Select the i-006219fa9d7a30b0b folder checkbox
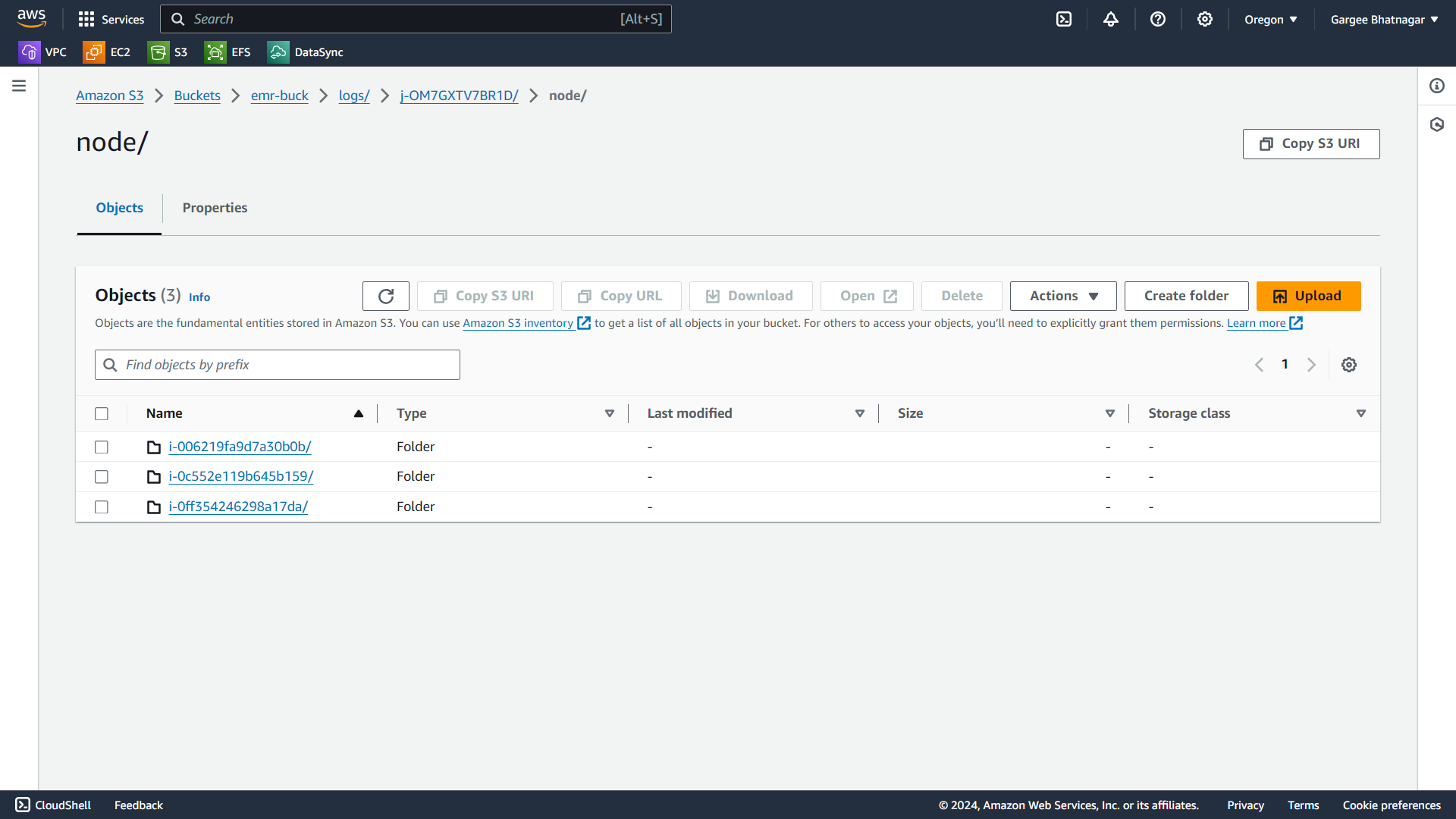The width and height of the screenshot is (1456, 819). coord(102,447)
